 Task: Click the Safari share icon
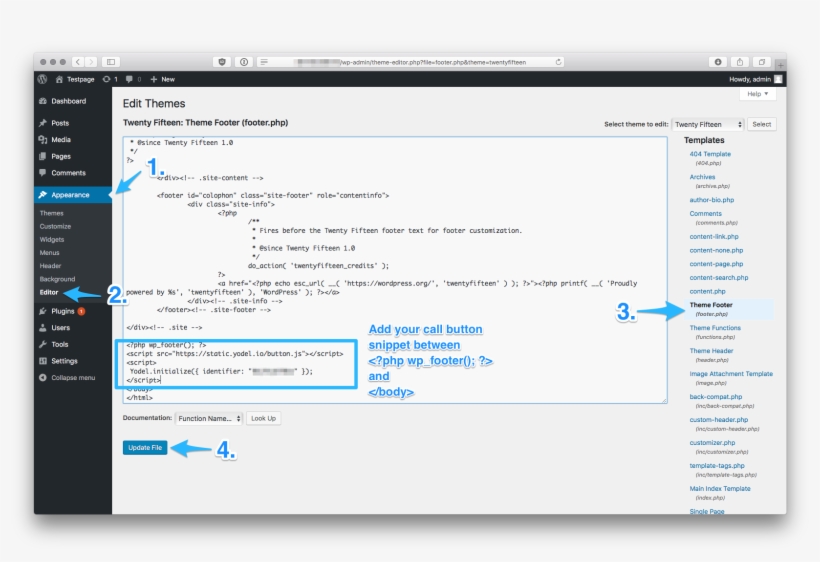tap(739, 62)
